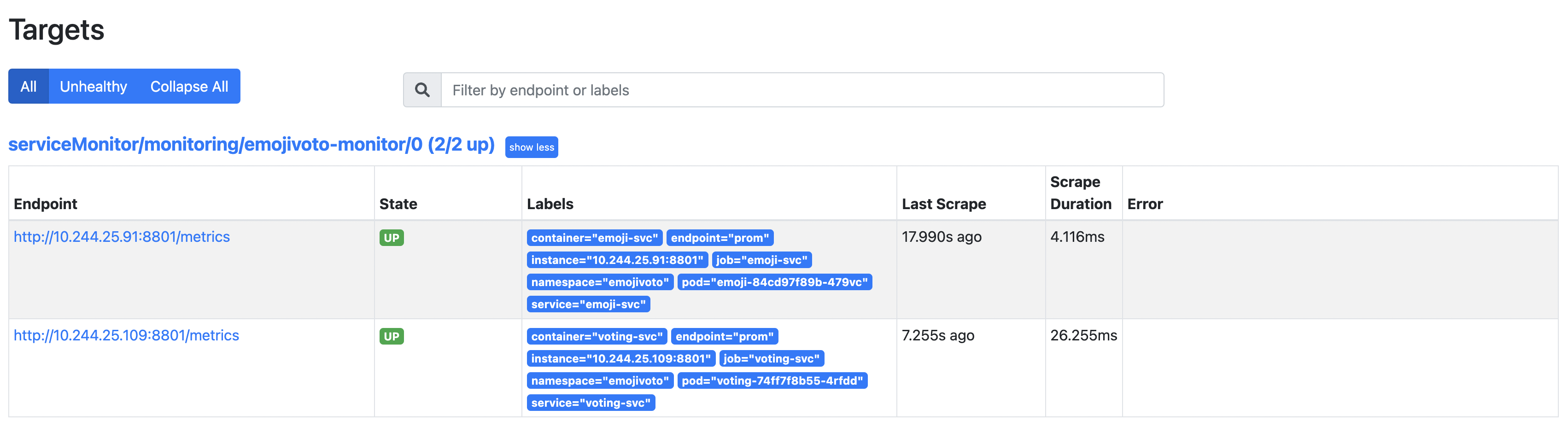Click the namespace="emojivoto" badge in the first row
This screenshot has height=433, width=1568.
coord(600,282)
